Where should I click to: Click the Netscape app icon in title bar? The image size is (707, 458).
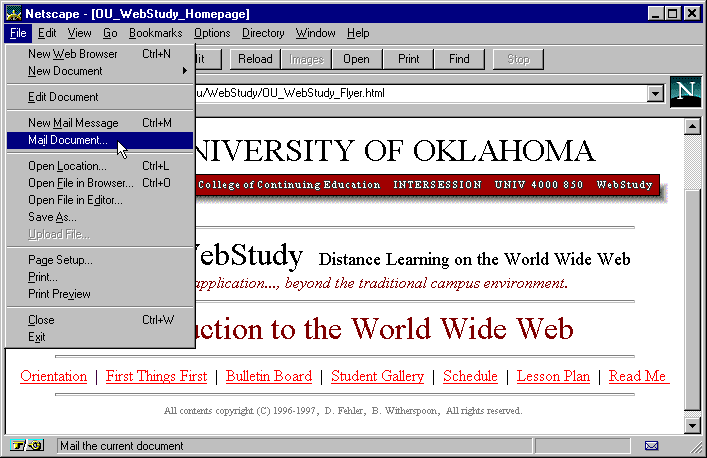pos(14,14)
